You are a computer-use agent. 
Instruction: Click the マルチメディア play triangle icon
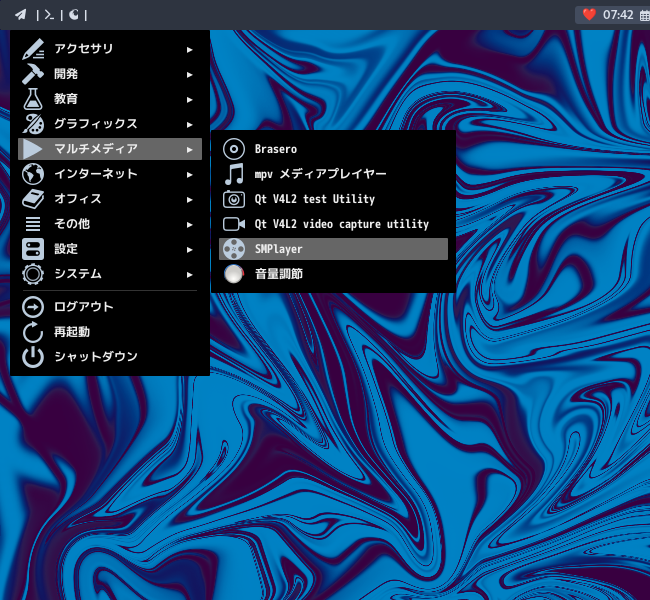[x=32, y=148]
